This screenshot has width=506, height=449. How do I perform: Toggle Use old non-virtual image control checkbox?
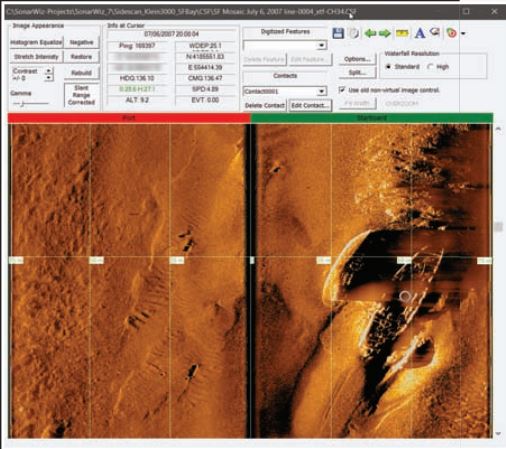342,90
